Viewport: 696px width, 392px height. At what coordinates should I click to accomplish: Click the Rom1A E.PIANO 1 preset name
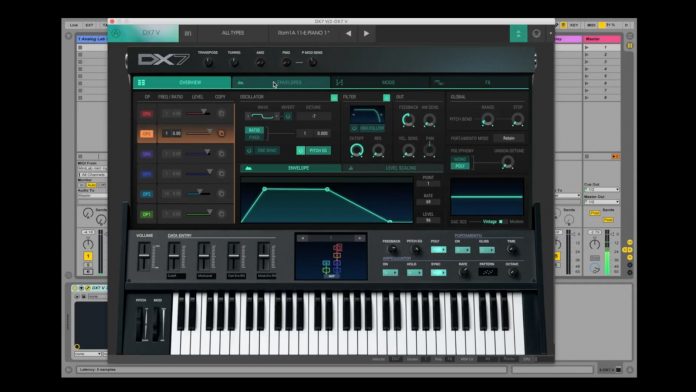[x=303, y=33]
